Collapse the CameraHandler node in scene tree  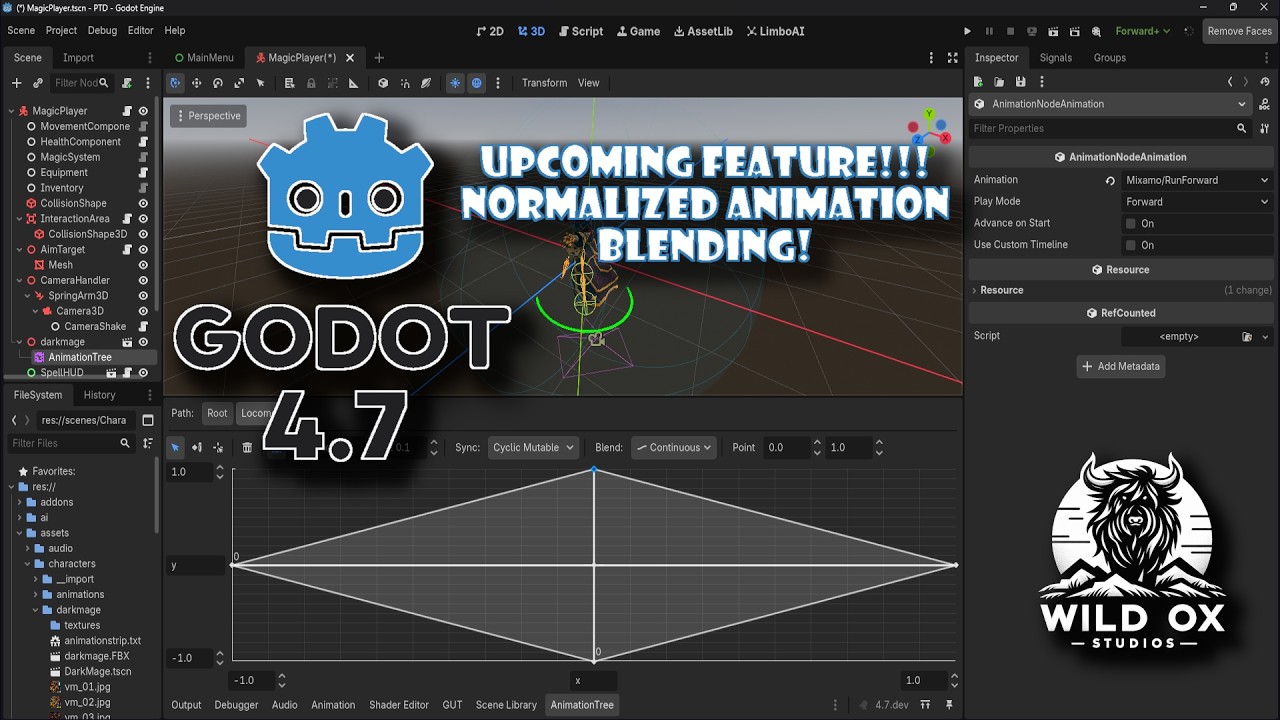20,281
